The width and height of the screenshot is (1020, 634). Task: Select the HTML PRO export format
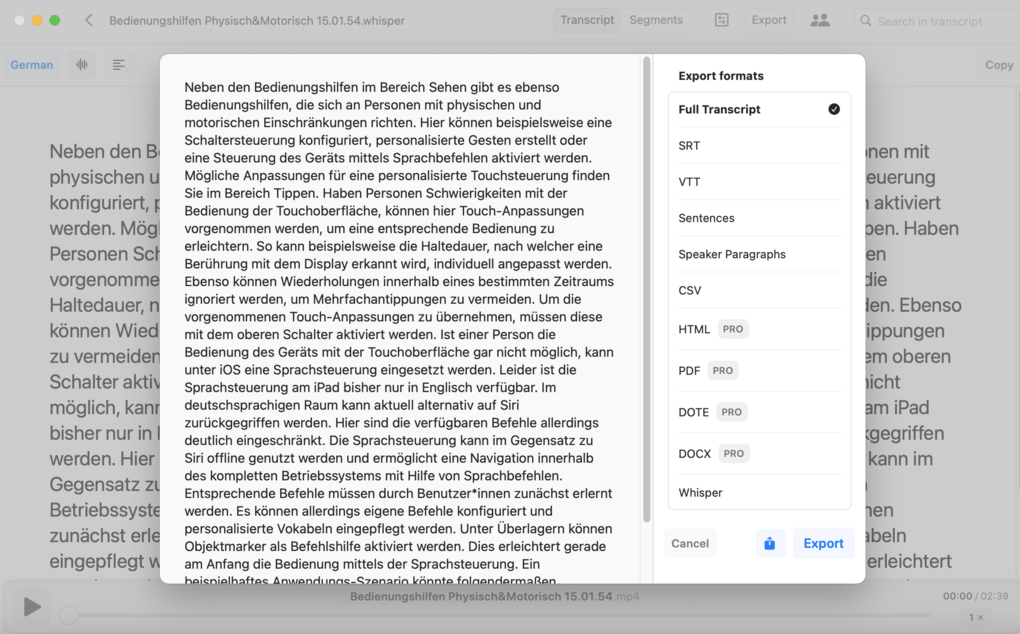tap(759, 329)
